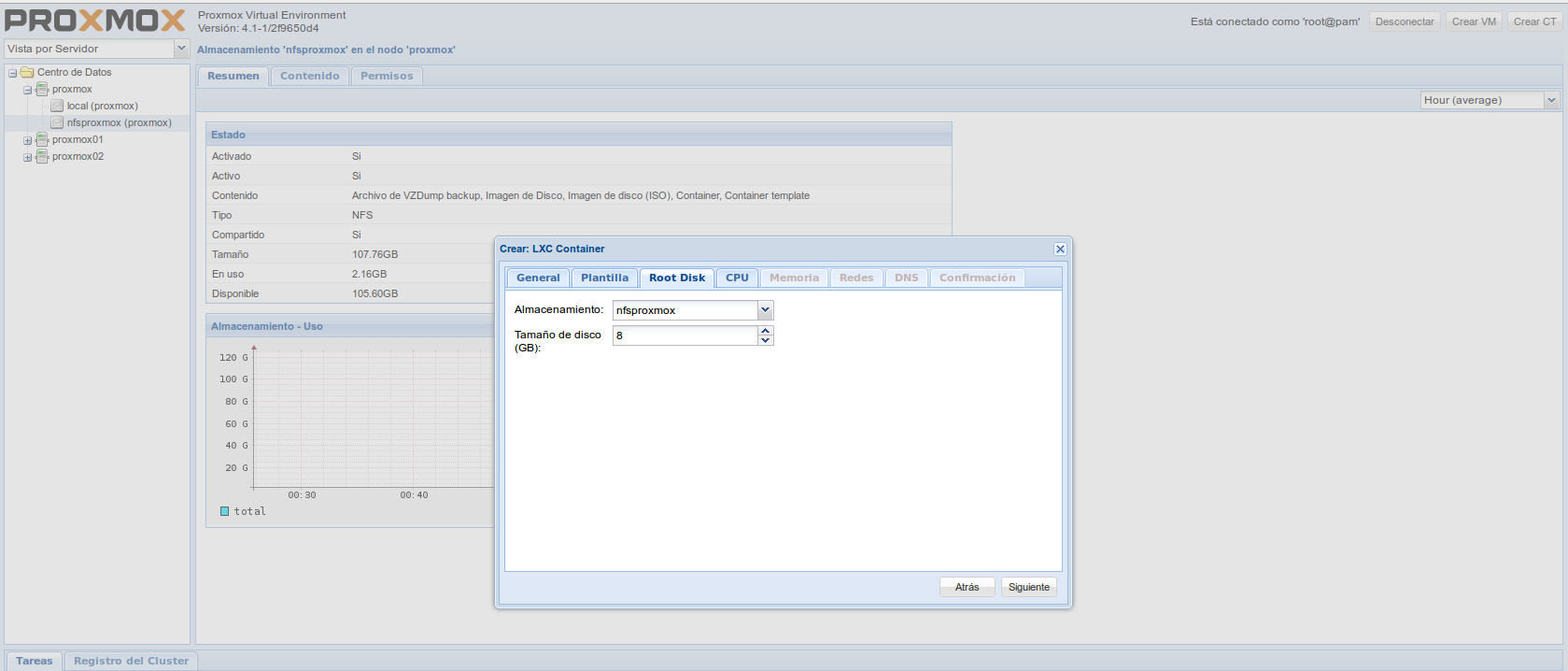Viewport: 1568px width, 671px height.
Task: Click the proxmox02 node server icon
Action: (42, 157)
